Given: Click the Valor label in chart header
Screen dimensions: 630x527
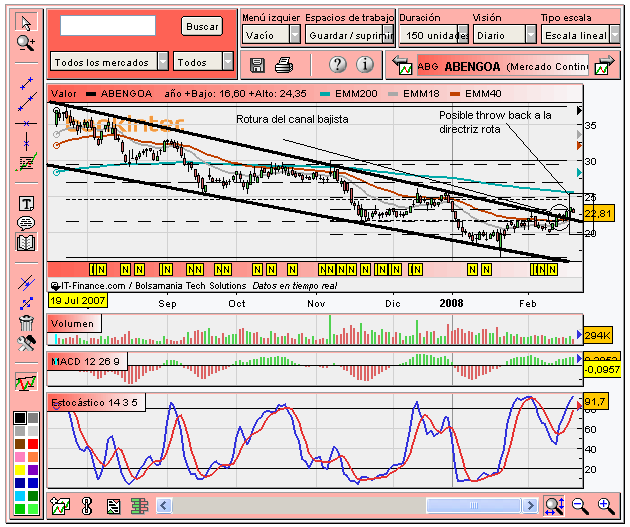Looking at the screenshot, I should click(x=63, y=94).
